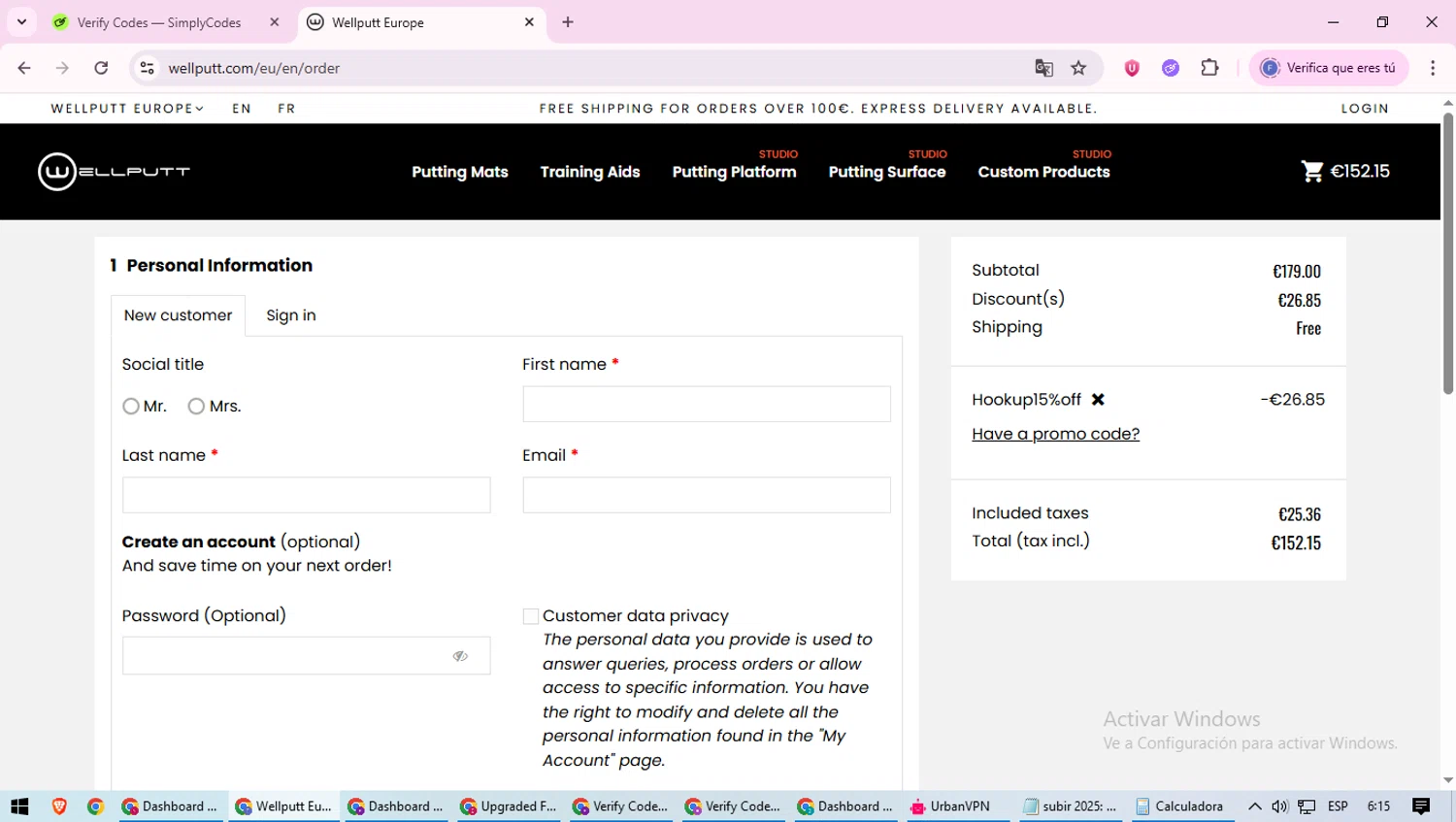Open the red shield extension icon
The width and height of the screenshot is (1456, 822).
[x=1132, y=68]
